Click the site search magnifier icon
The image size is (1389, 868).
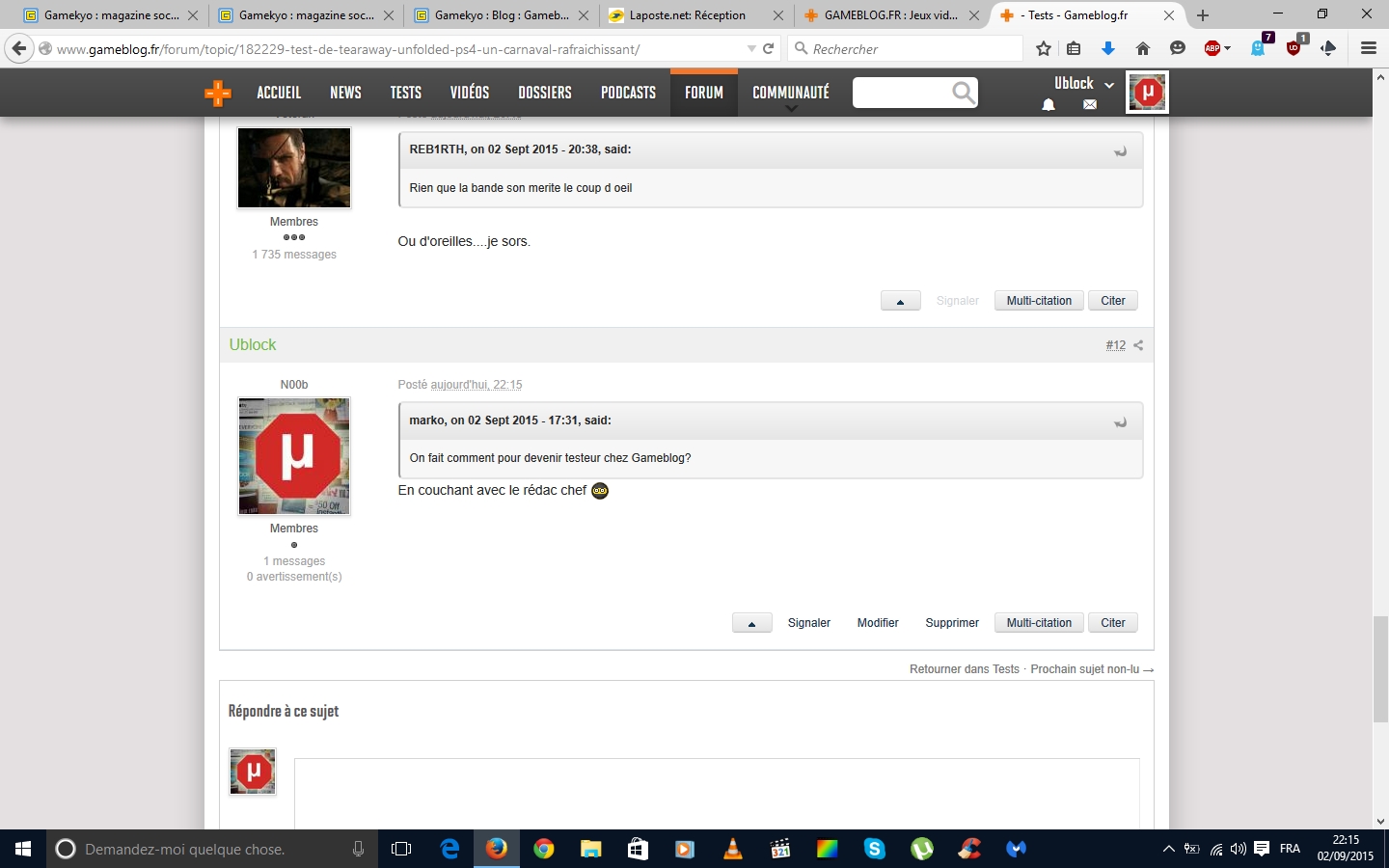(963, 92)
